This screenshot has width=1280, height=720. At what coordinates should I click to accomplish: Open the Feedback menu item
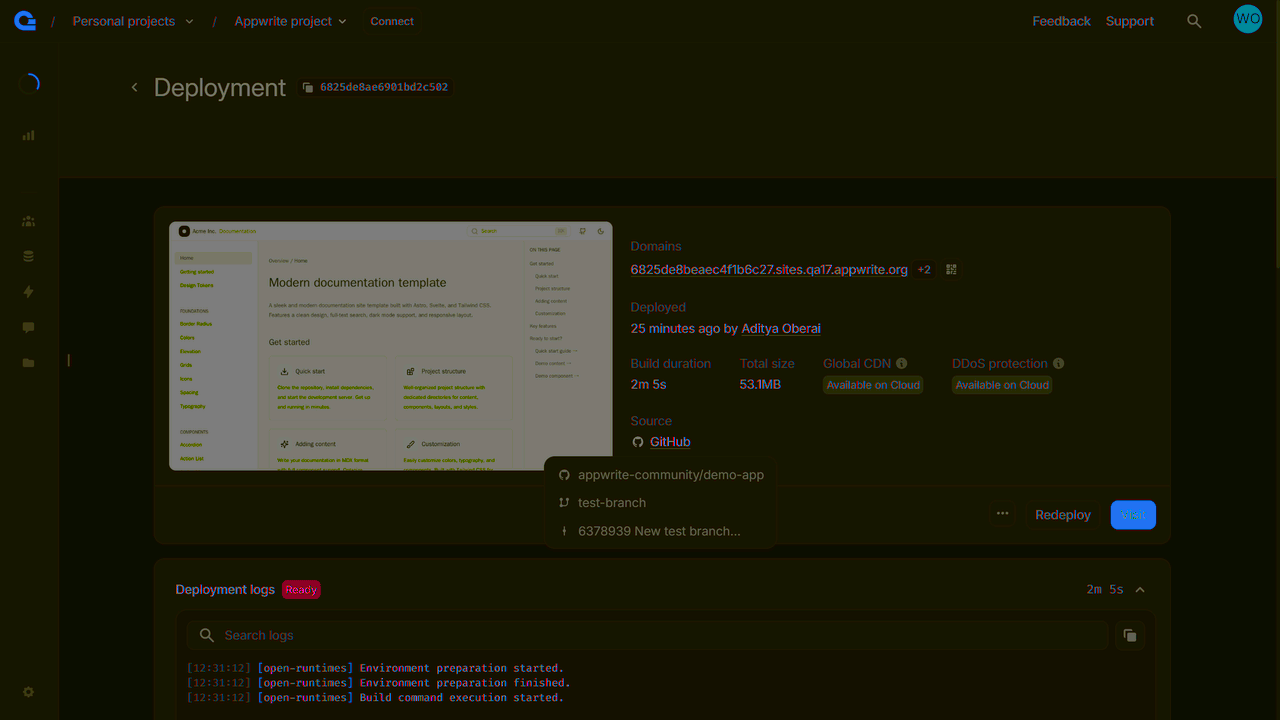pyautogui.click(x=1061, y=20)
